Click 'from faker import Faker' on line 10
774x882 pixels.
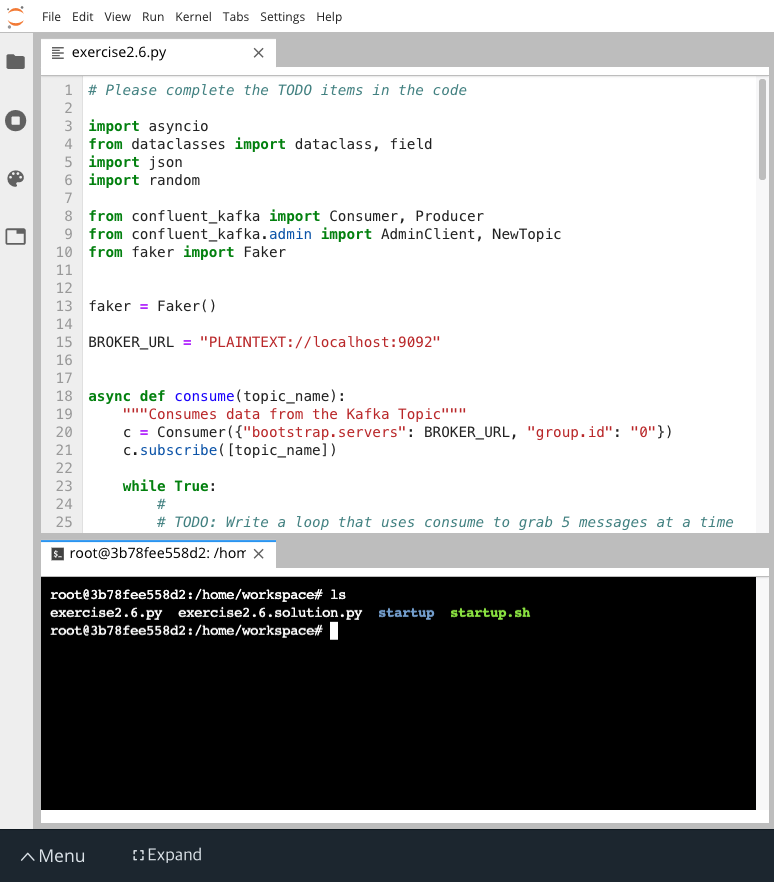(187, 252)
